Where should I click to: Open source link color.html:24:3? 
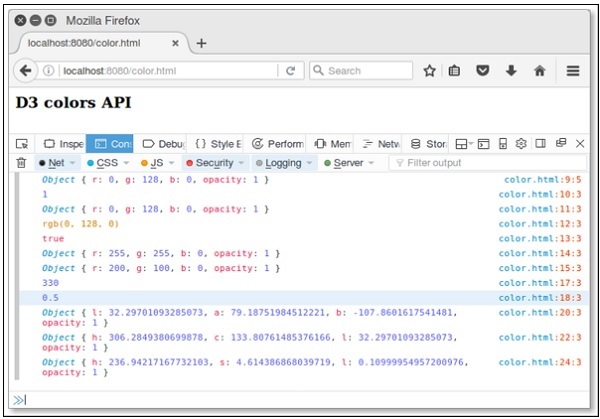[540, 362]
